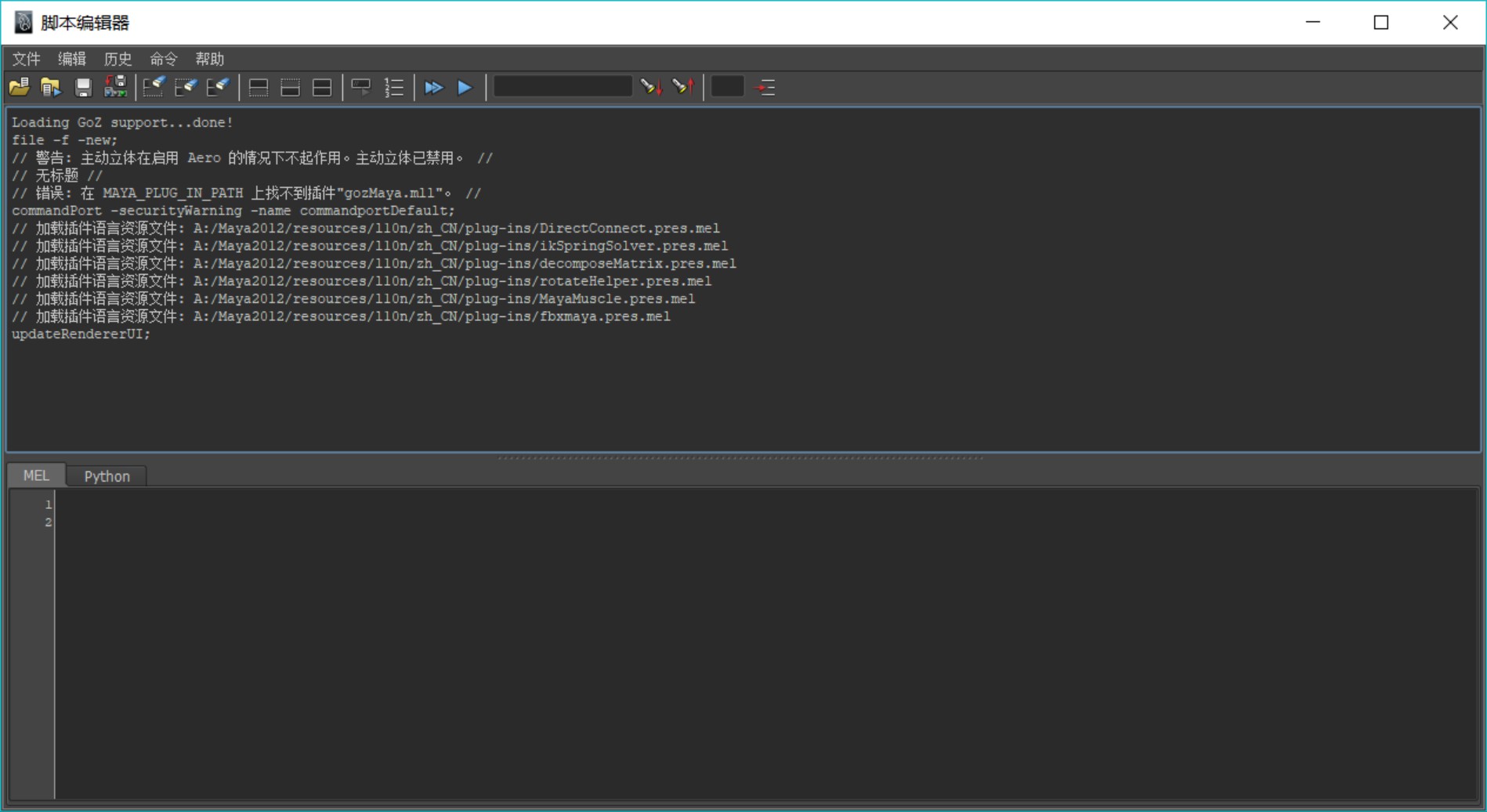Click the Search Up flashlight icon
Screen dimensions: 1487x812
click(x=682, y=87)
